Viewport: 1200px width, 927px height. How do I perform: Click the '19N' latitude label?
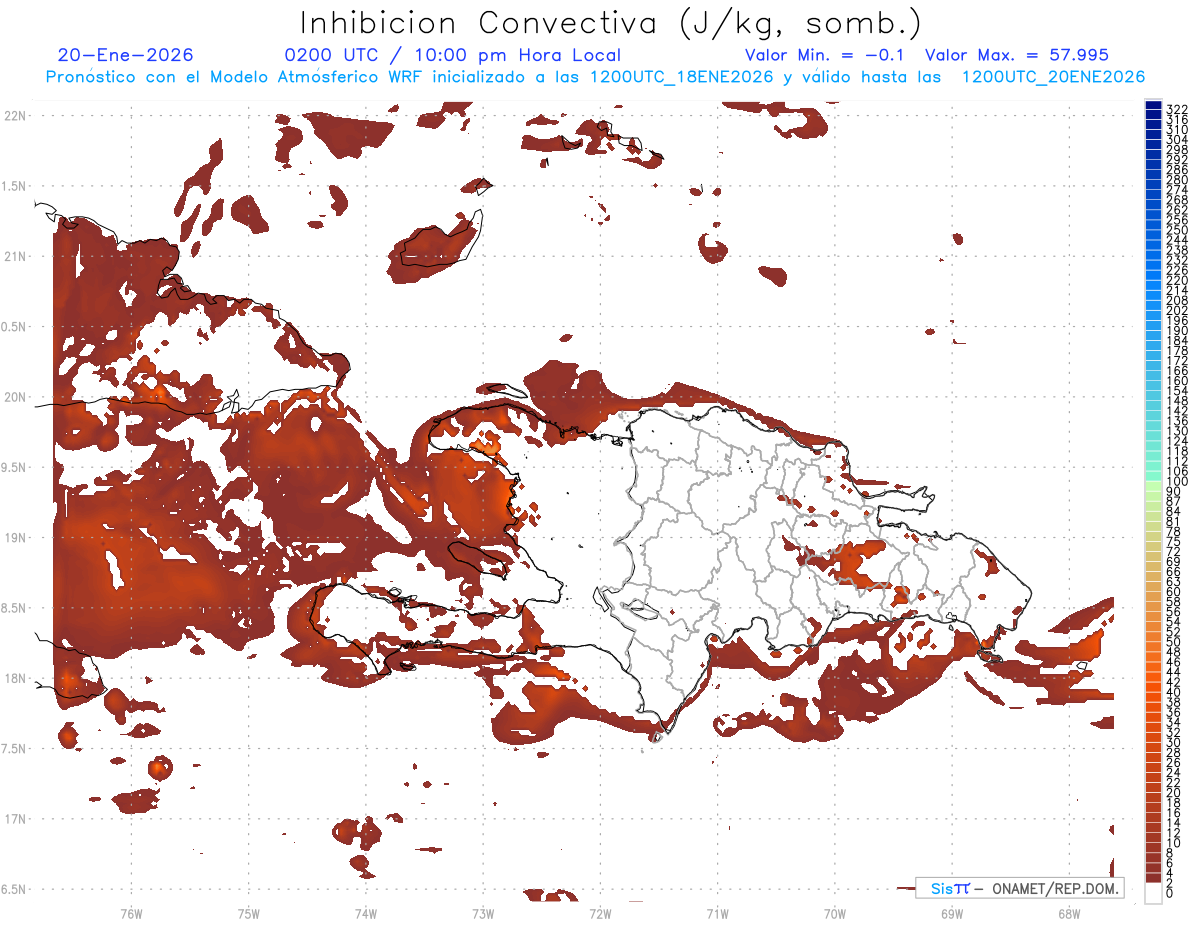click(x=15, y=538)
